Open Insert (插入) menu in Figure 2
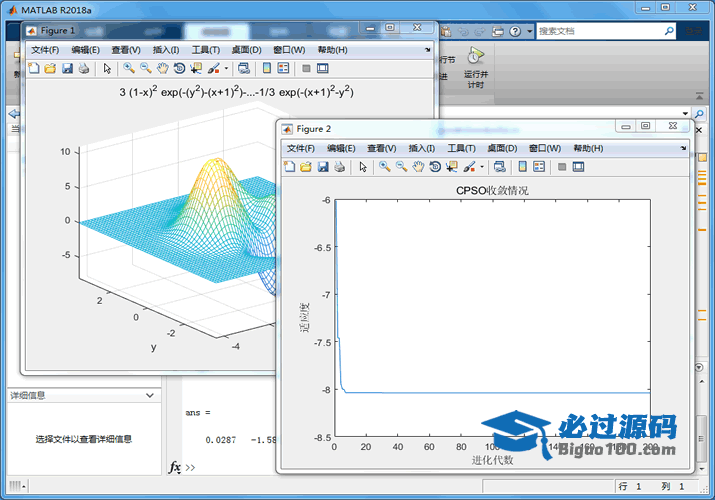The height and width of the screenshot is (500, 715). pos(421,148)
